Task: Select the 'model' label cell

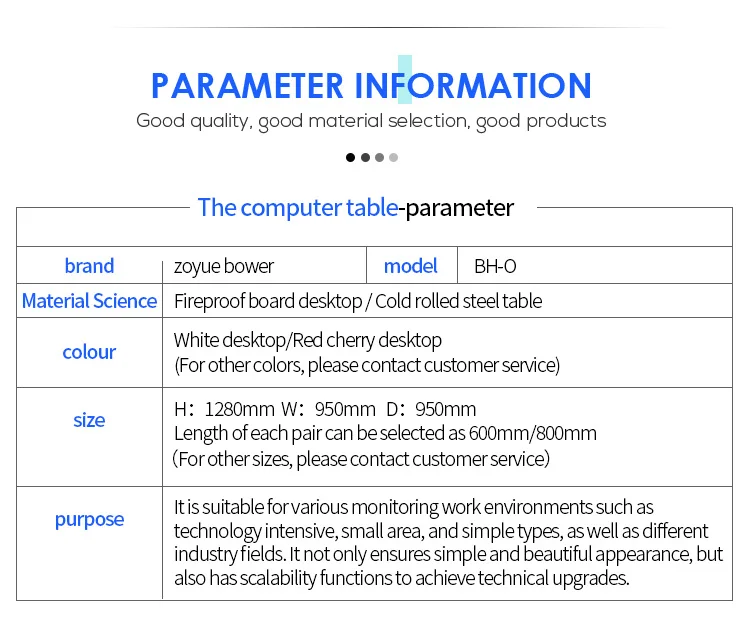Action: (411, 266)
